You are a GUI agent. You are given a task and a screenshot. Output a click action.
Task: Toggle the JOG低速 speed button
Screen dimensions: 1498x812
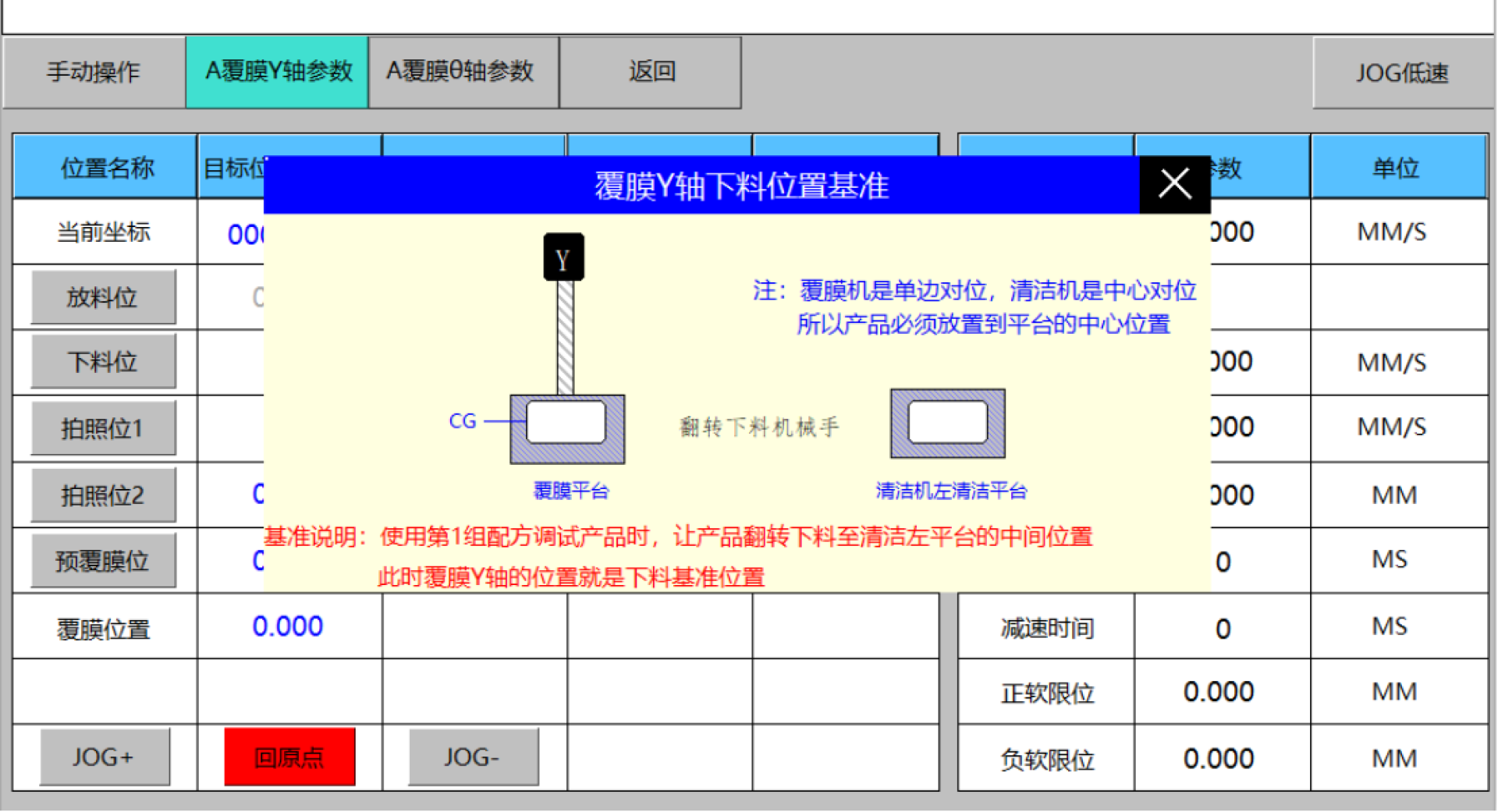(x=1402, y=73)
